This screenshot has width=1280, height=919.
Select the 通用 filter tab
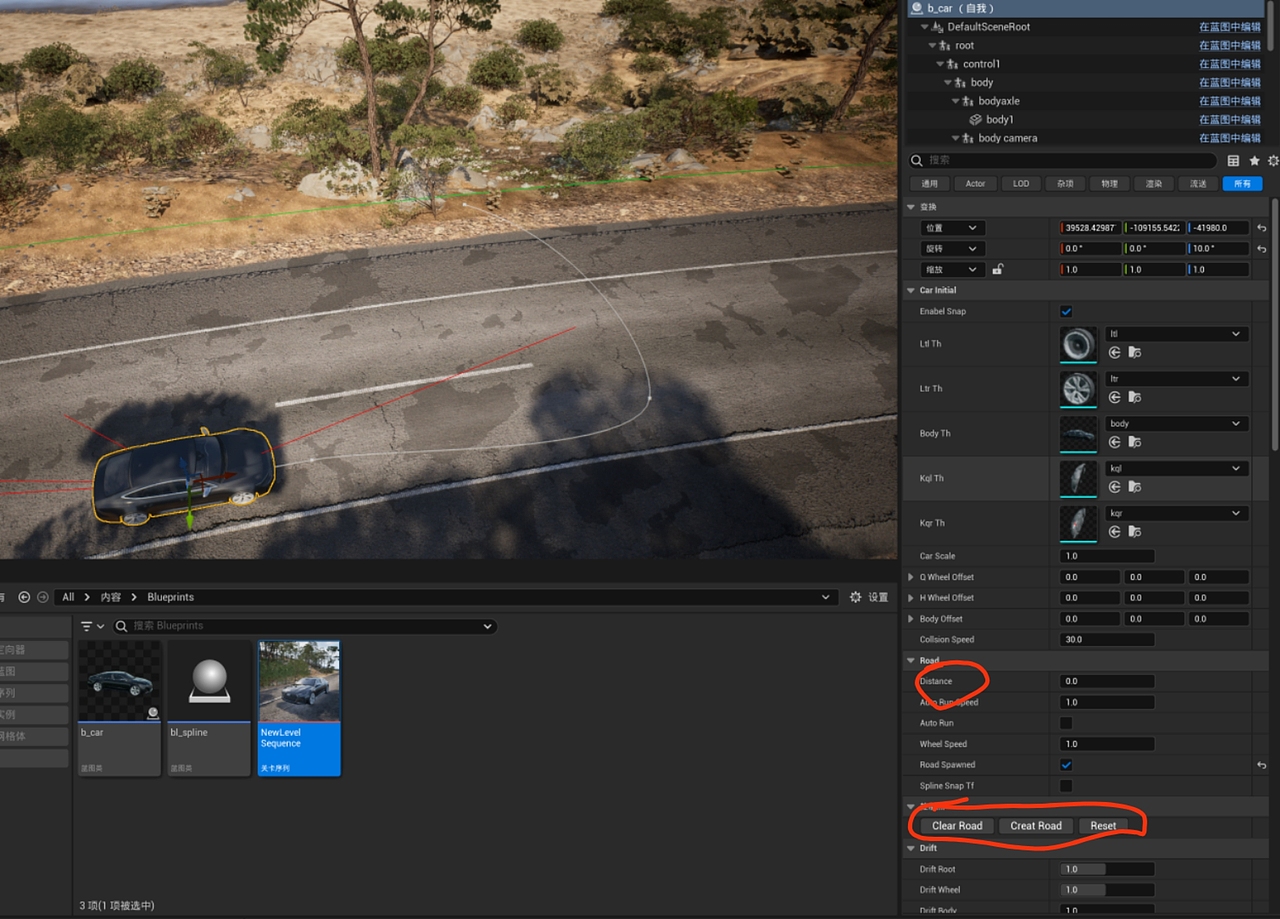click(x=929, y=184)
